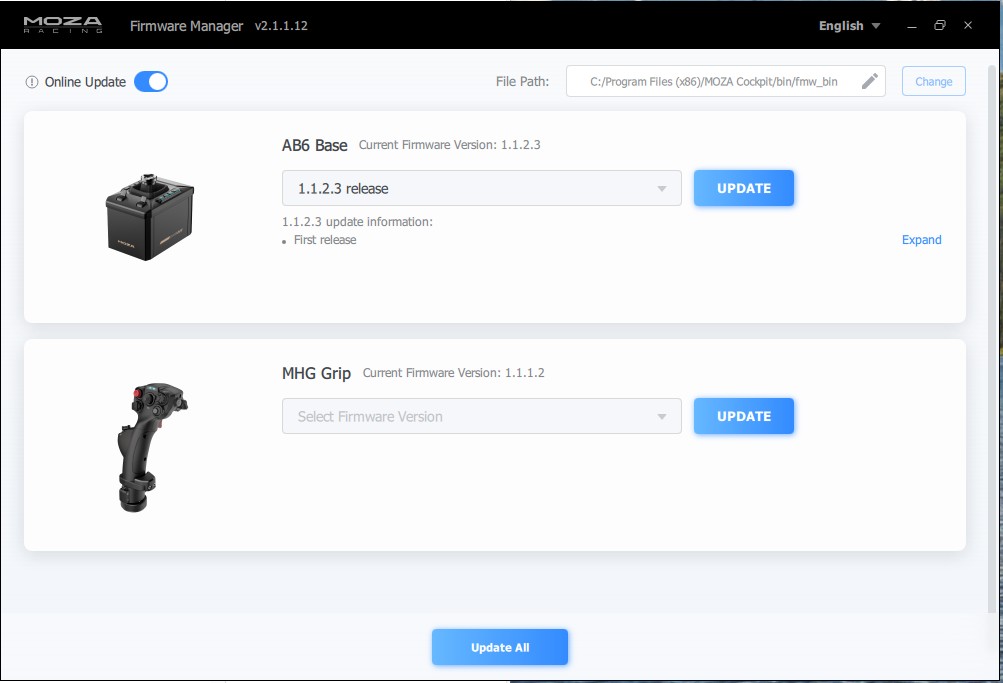Open the English language dropdown
This screenshot has height=683, width=1003.
tap(849, 26)
